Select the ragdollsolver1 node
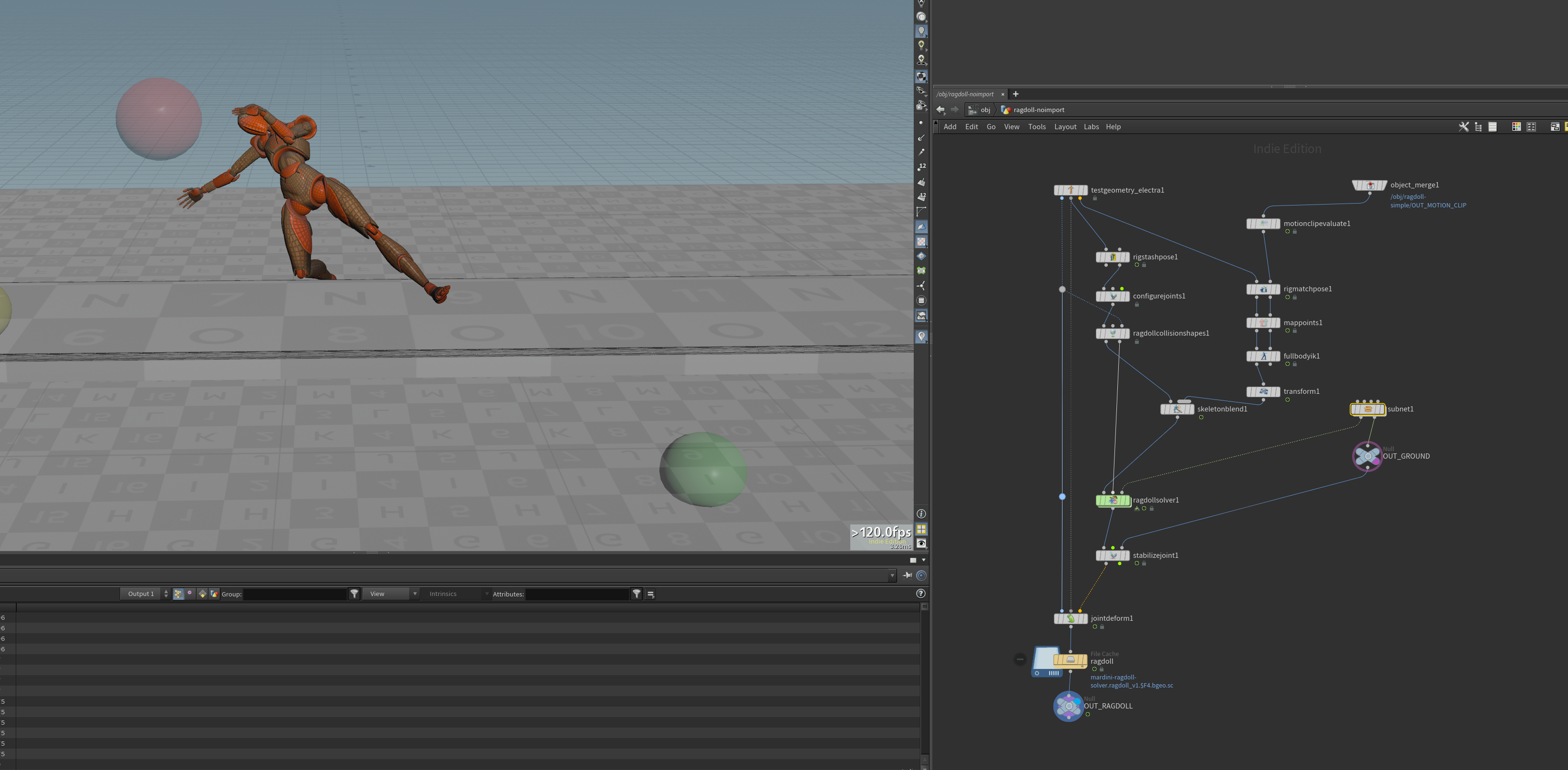Viewport: 1568px width, 770px height. (x=1114, y=500)
